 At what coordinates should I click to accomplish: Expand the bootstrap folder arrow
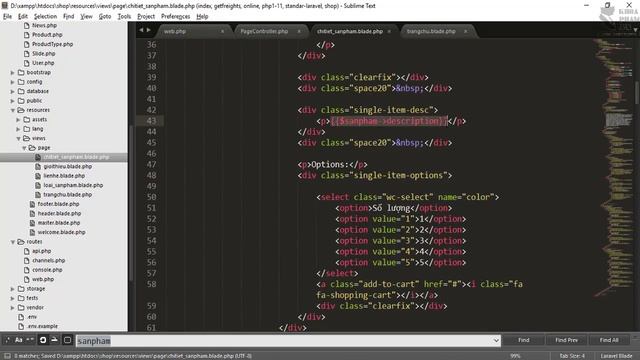tap(13, 73)
